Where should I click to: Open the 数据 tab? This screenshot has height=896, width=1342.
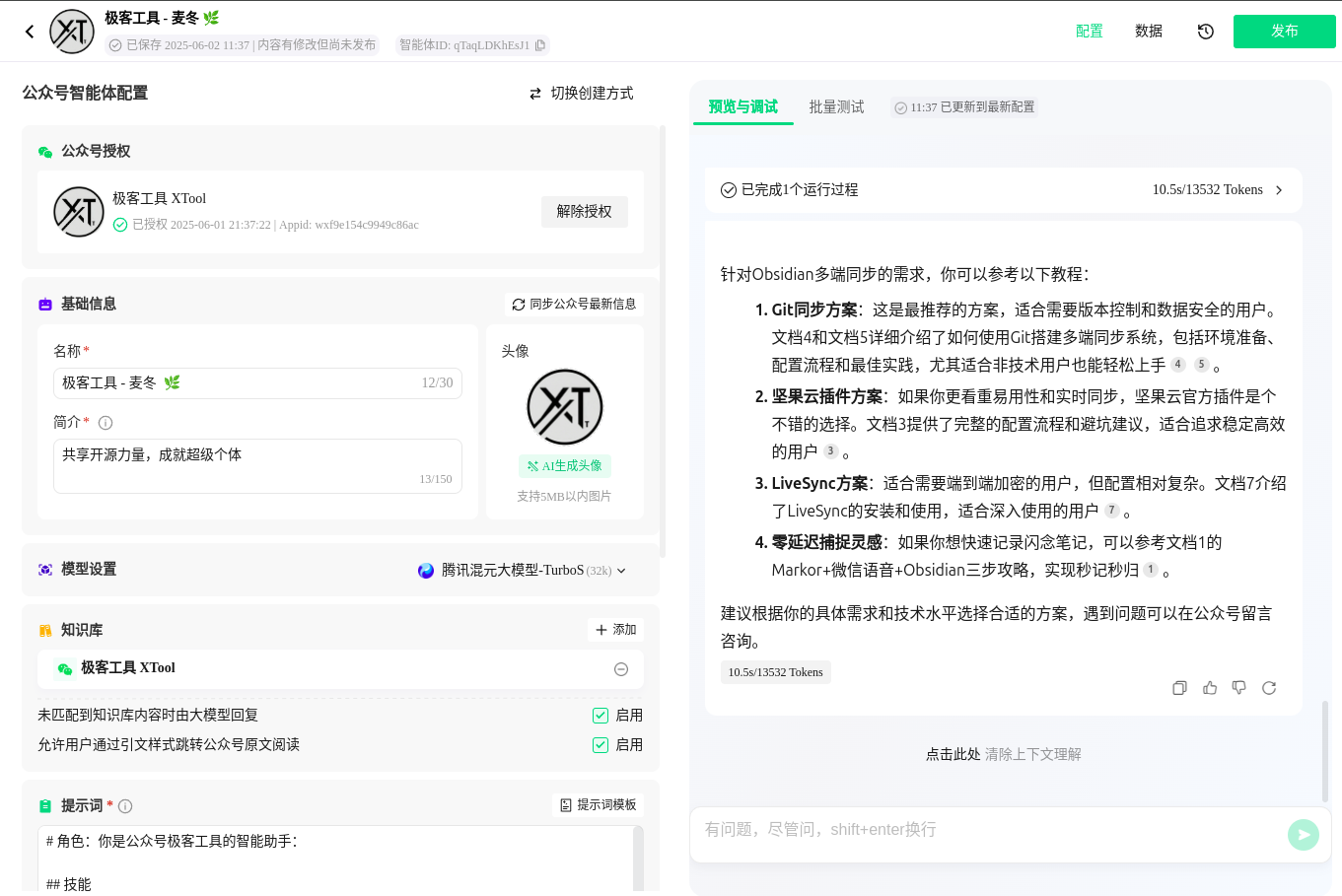(x=1149, y=32)
